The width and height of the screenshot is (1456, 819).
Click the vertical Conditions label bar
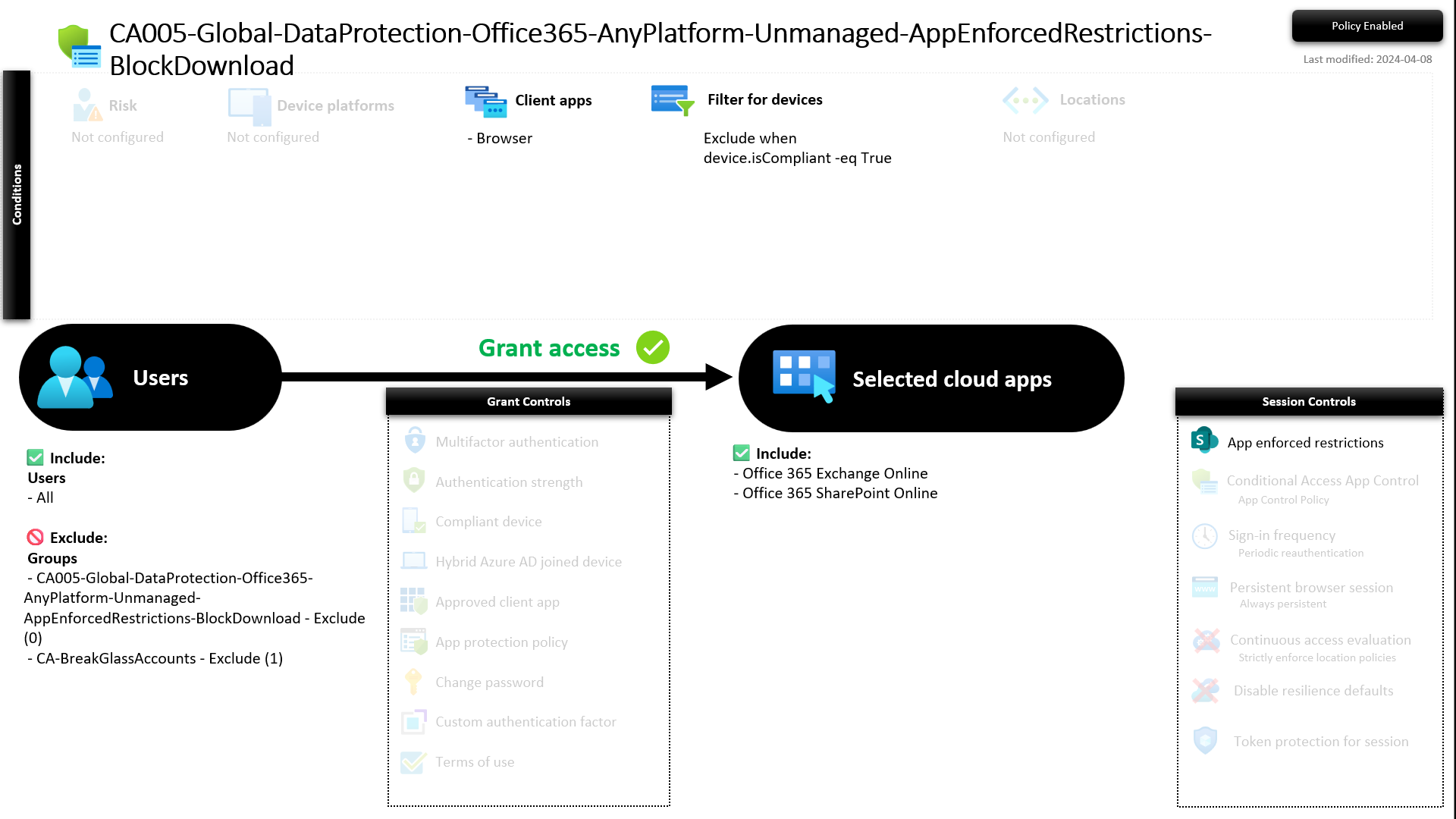17,195
